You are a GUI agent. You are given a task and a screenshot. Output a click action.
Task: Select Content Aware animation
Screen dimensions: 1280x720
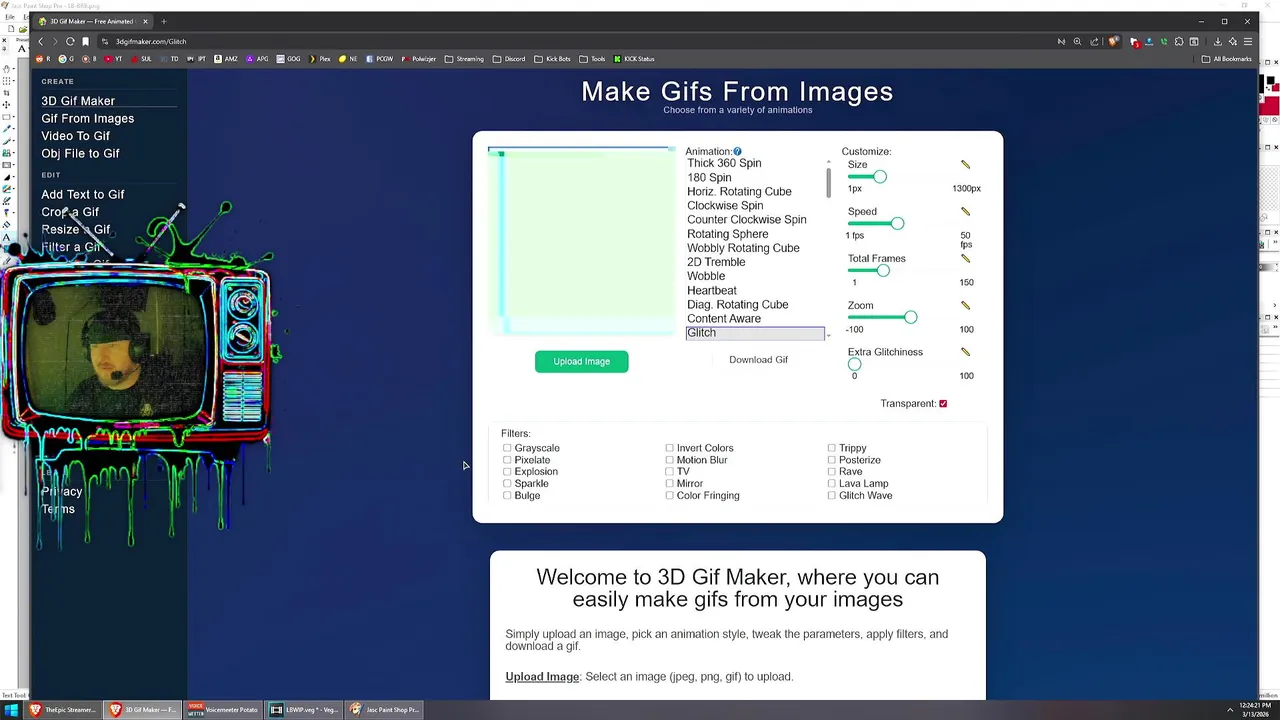724,318
